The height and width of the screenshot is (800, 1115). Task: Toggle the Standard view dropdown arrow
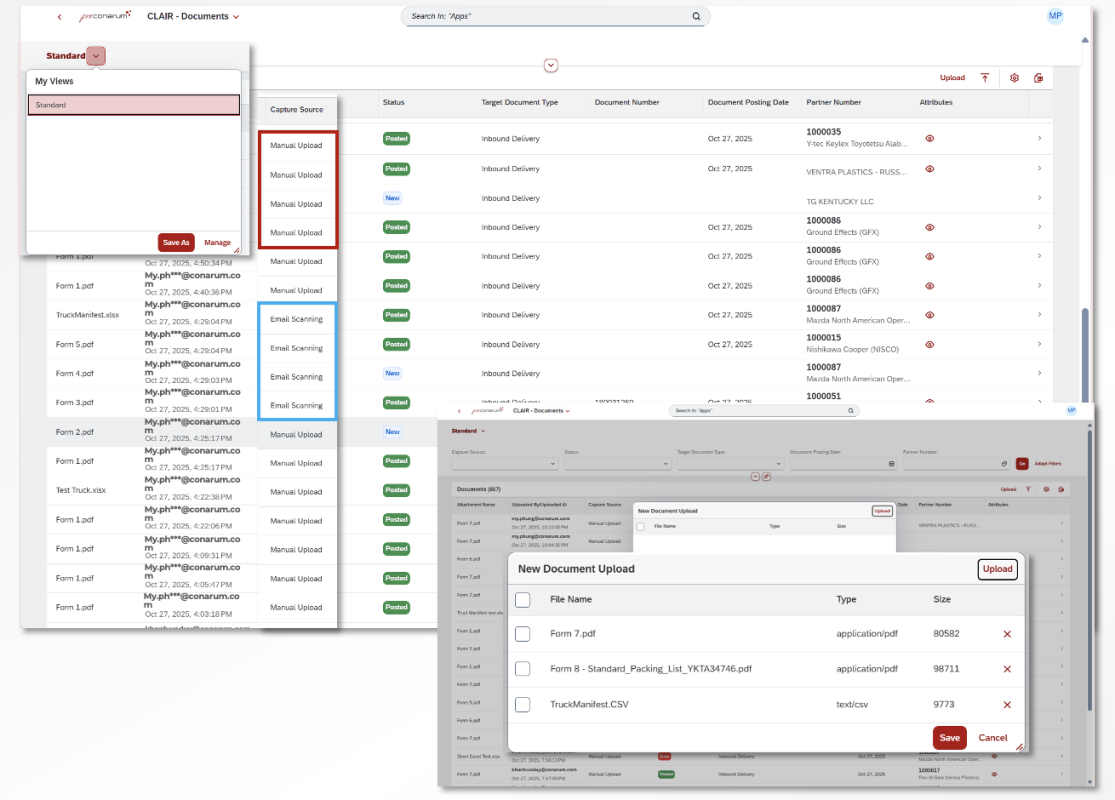pos(96,56)
